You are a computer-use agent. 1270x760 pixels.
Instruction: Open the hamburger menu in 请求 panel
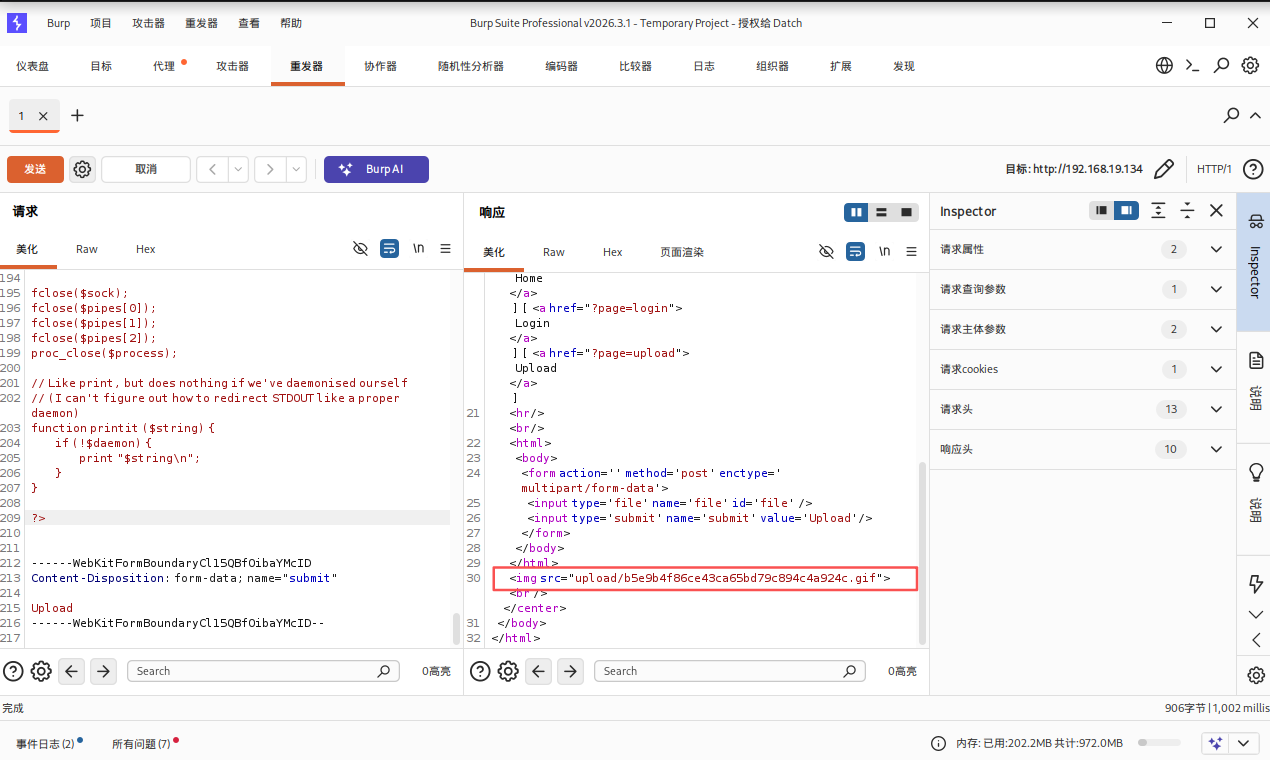click(x=446, y=249)
